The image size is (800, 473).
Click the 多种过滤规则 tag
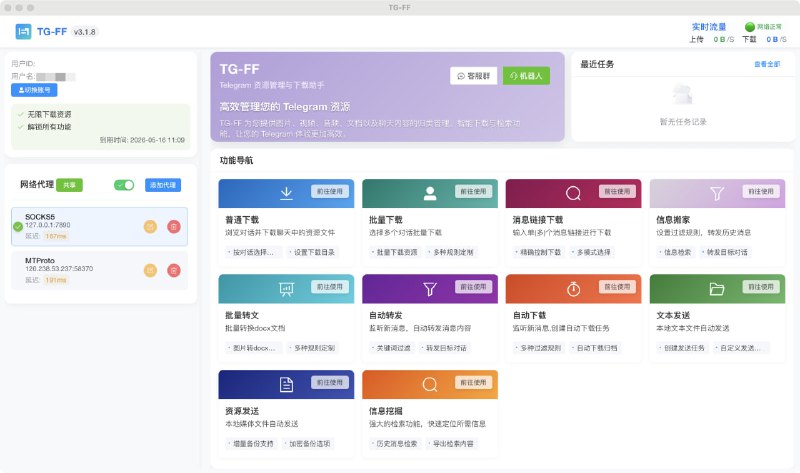(539, 348)
